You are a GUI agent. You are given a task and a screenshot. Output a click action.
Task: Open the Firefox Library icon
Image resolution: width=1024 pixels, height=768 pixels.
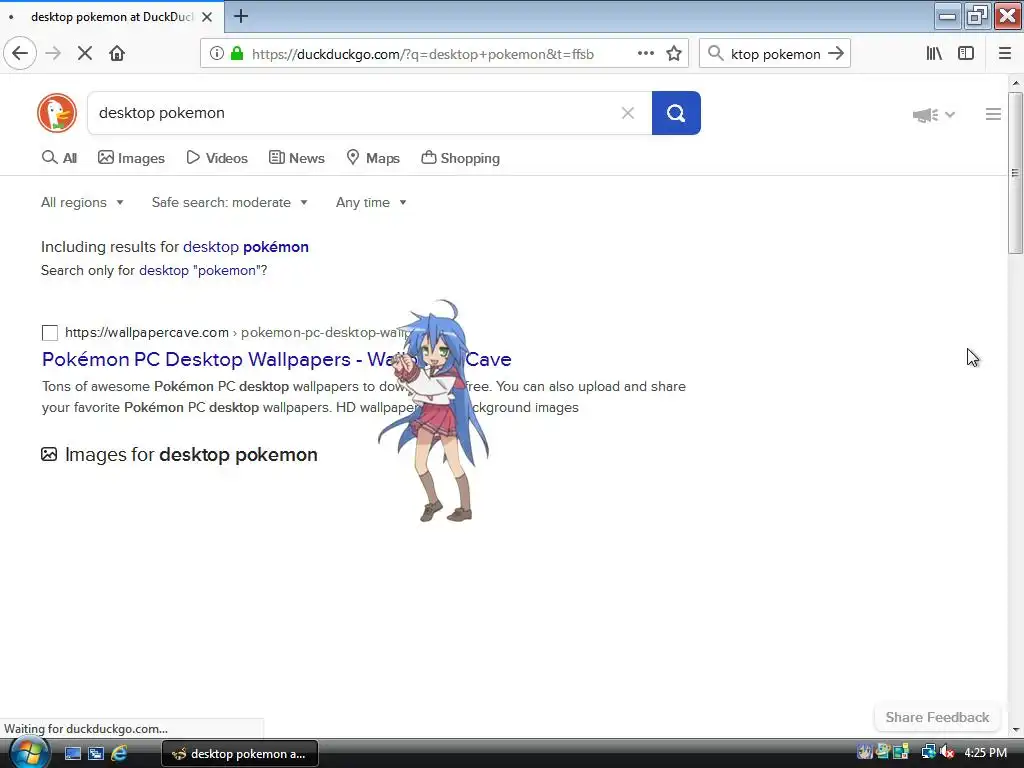click(934, 54)
